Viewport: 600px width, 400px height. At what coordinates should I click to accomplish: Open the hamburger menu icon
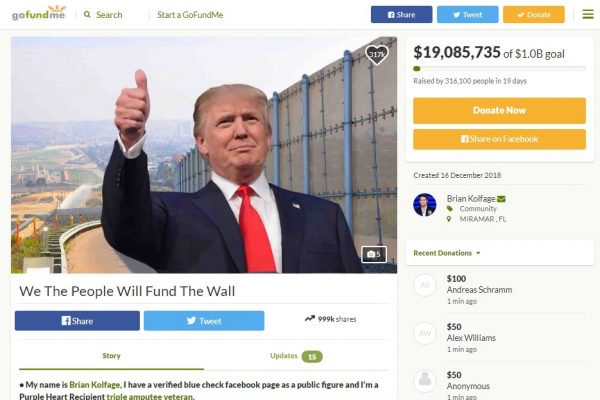click(588, 15)
